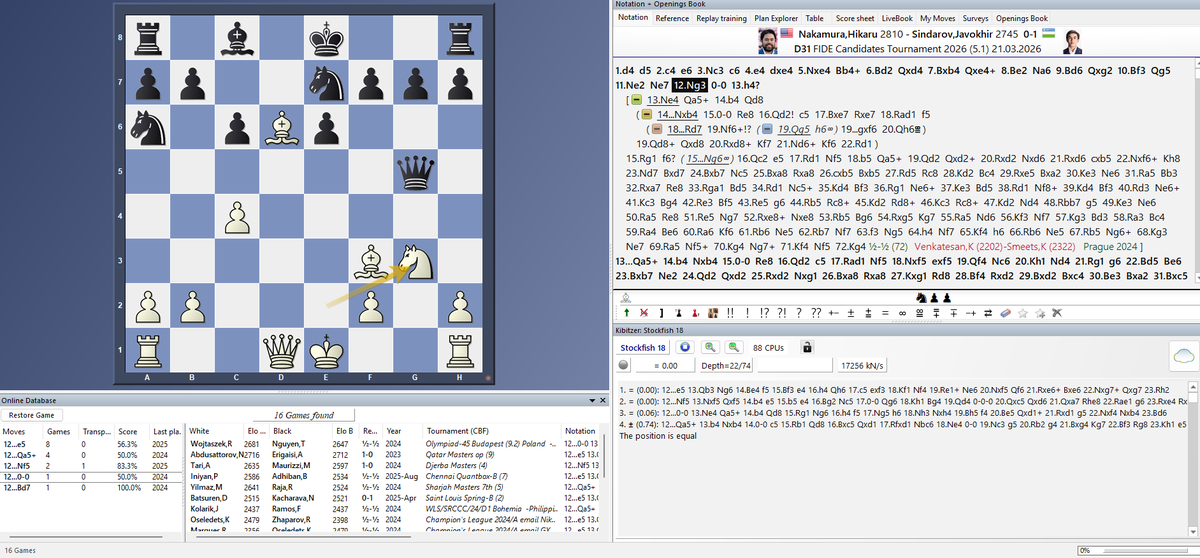Screen dimensions: 1200x558
Task: Click the first star icon in annotation bar
Action: pos(1023,312)
